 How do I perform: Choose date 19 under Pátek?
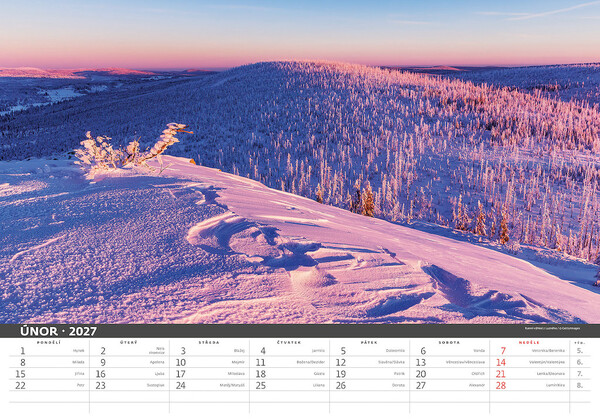point(341,374)
